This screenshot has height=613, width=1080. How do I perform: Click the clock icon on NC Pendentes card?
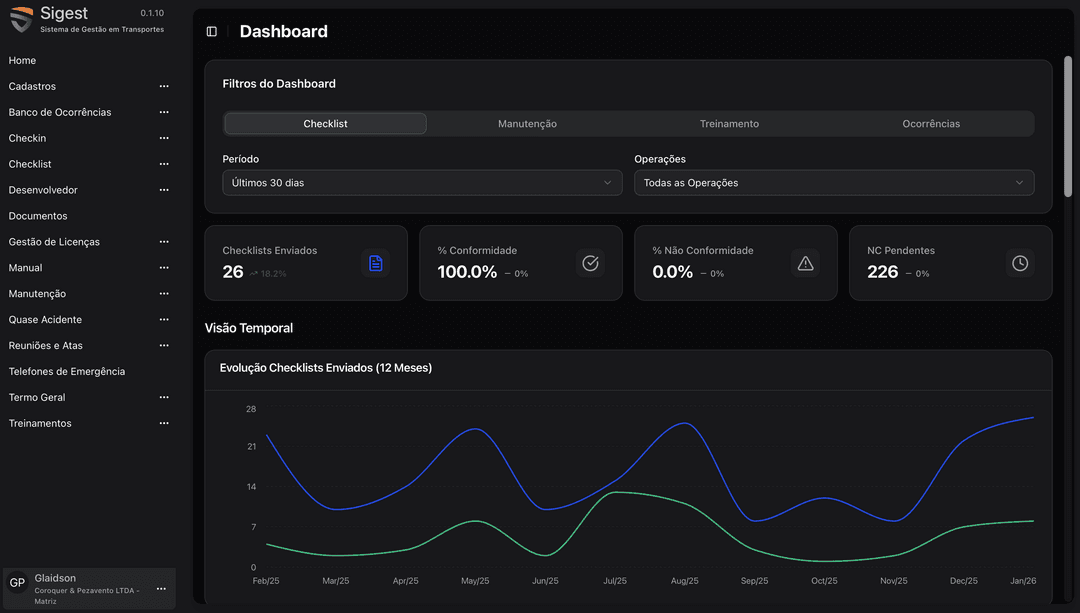1019,262
